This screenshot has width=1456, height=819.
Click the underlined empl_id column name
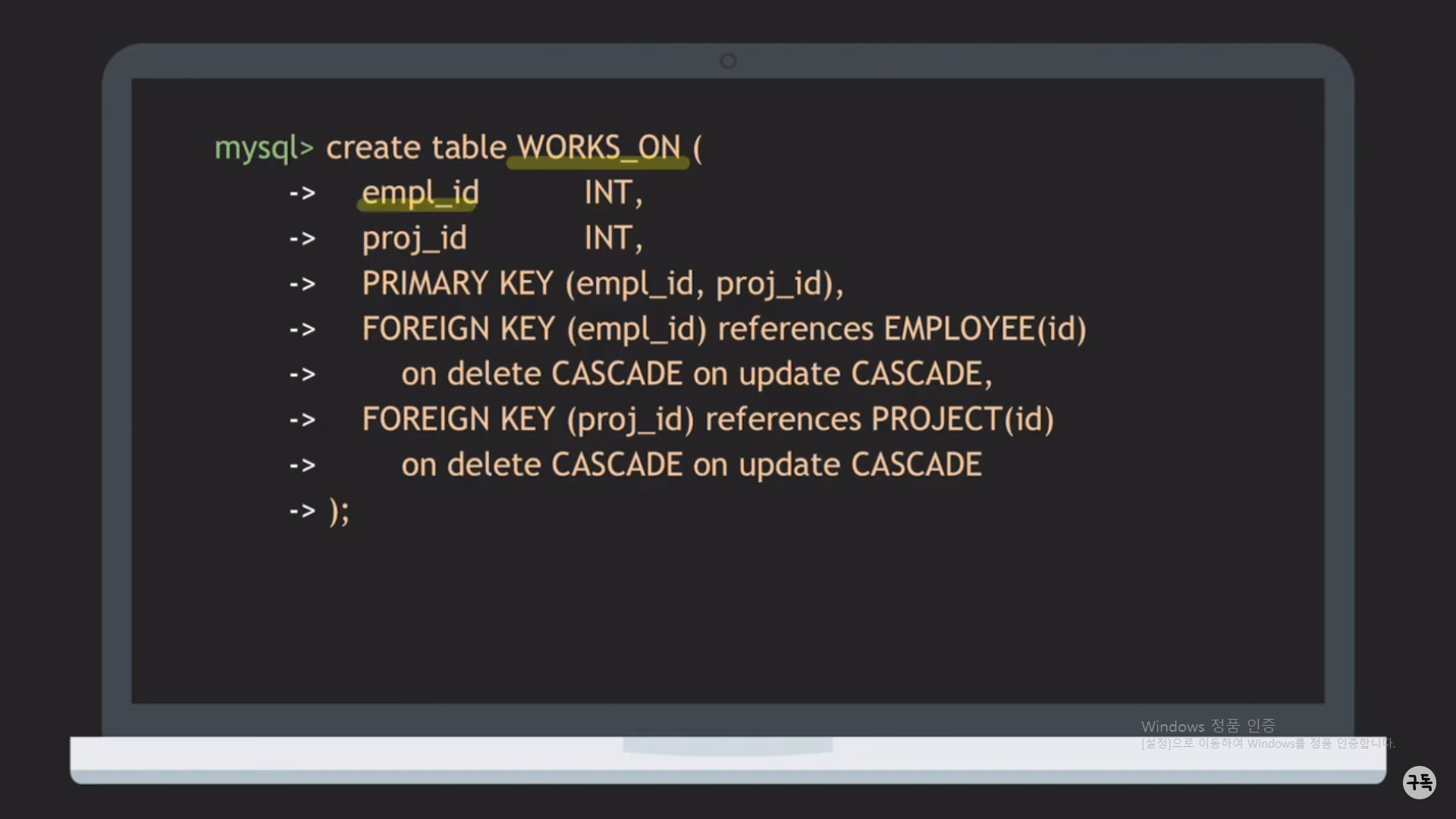[x=420, y=193]
